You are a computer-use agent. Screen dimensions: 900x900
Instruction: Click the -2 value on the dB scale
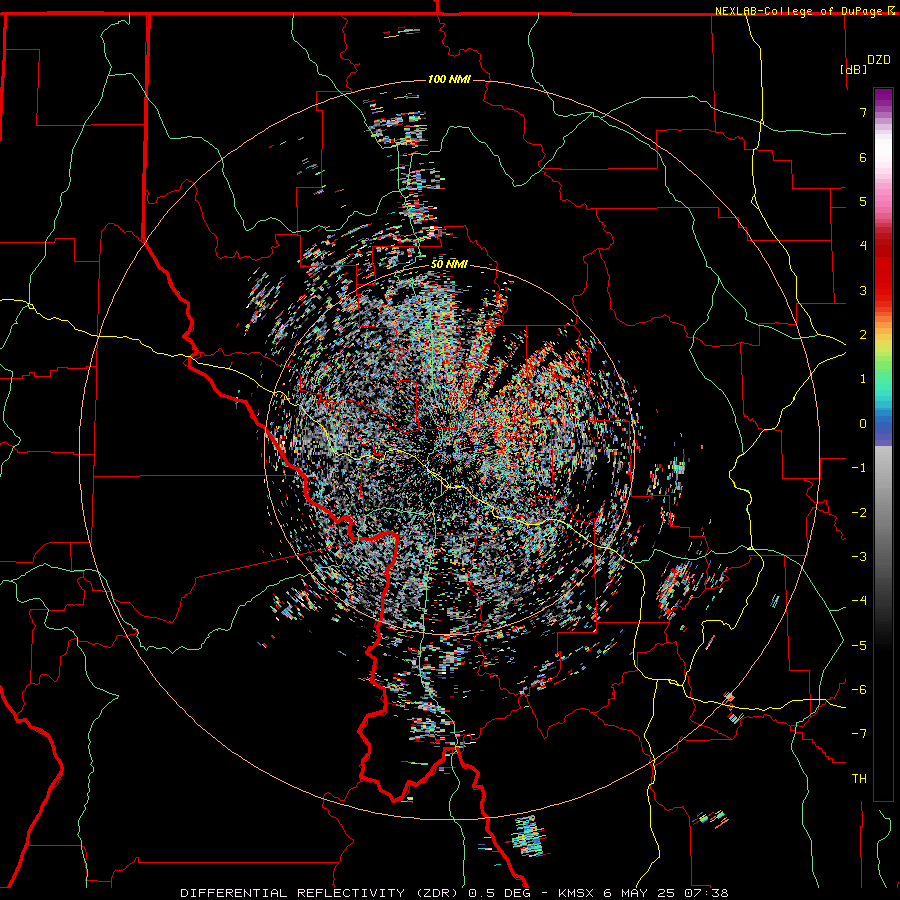pyautogui.click(x=859, y=513)
